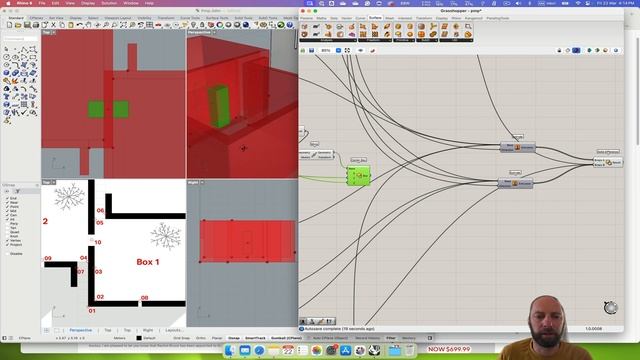Open Finder from the Dock
Screen dimensions: 640x360
point(230,350)
